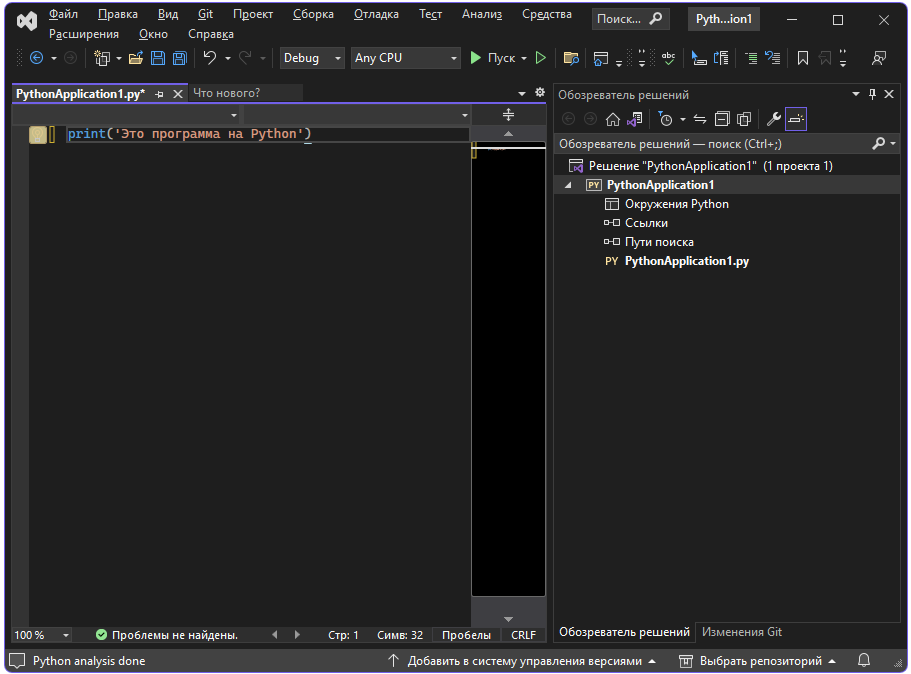911x674 pixels.
Task: Click the Navigate Backward arrow in main toolbar
Action: (x=37, y=58)
